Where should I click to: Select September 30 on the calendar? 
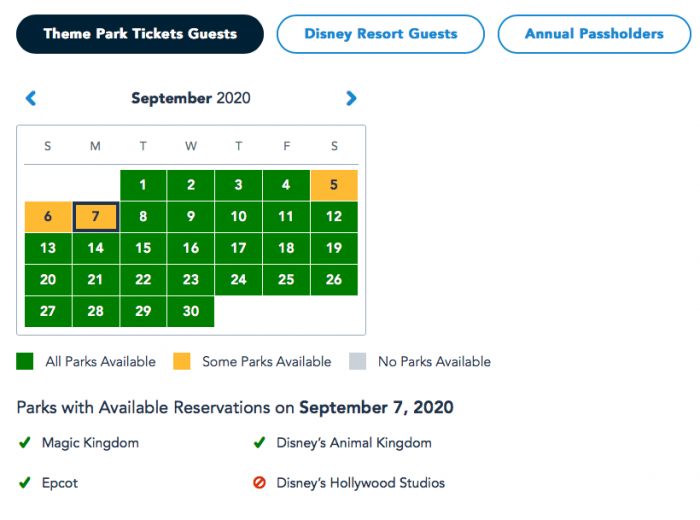pos(191,311)
